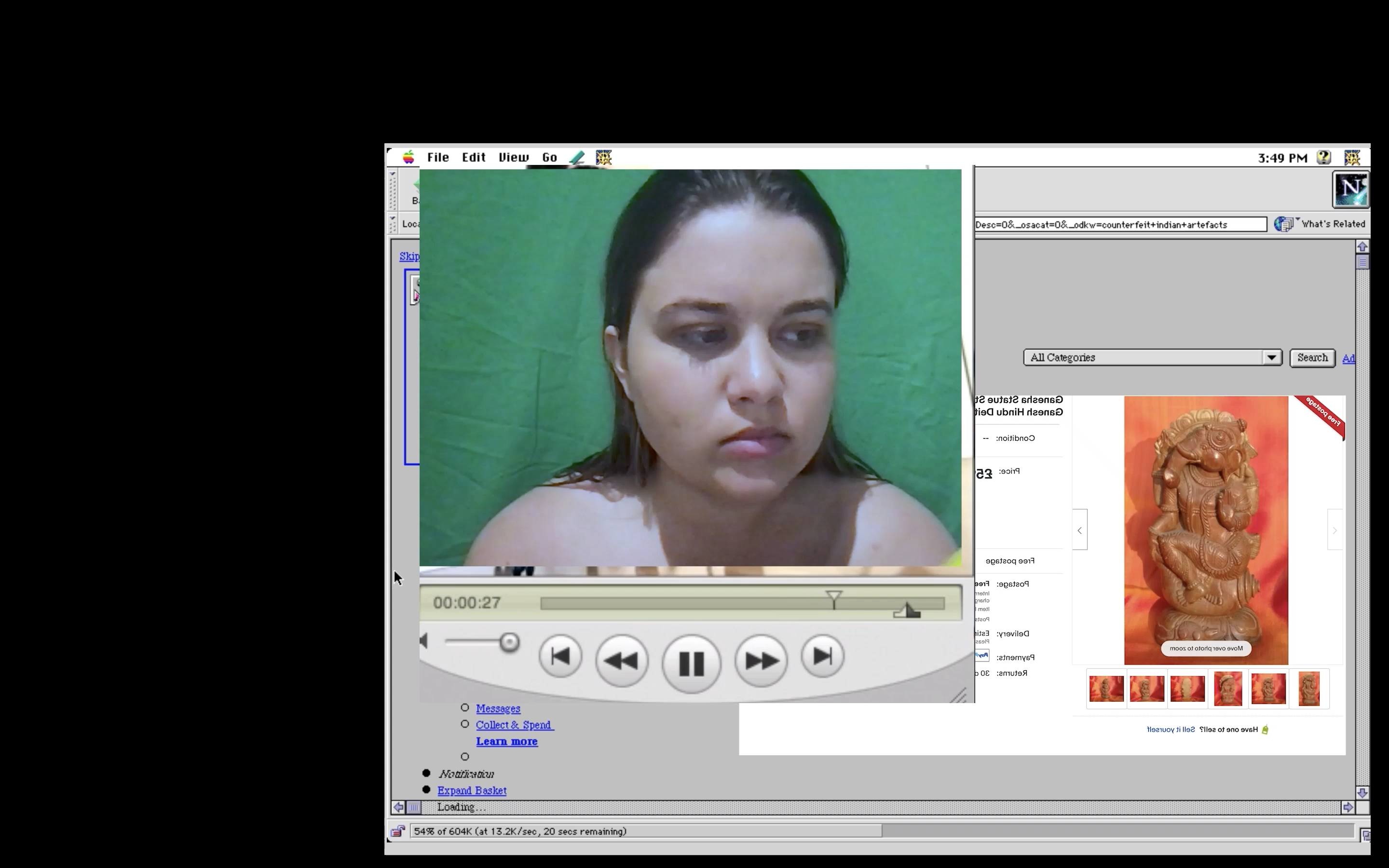Skip to the end of the video
1389x868 pixels.
coord(822,656)
